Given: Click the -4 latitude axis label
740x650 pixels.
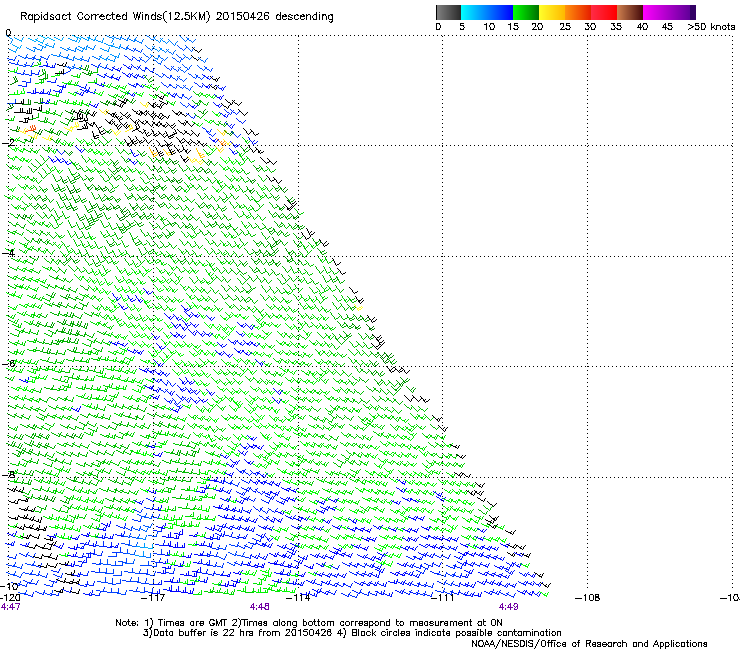Looking at the screenshot, I should pyautogui.click(x=8, y=253).
